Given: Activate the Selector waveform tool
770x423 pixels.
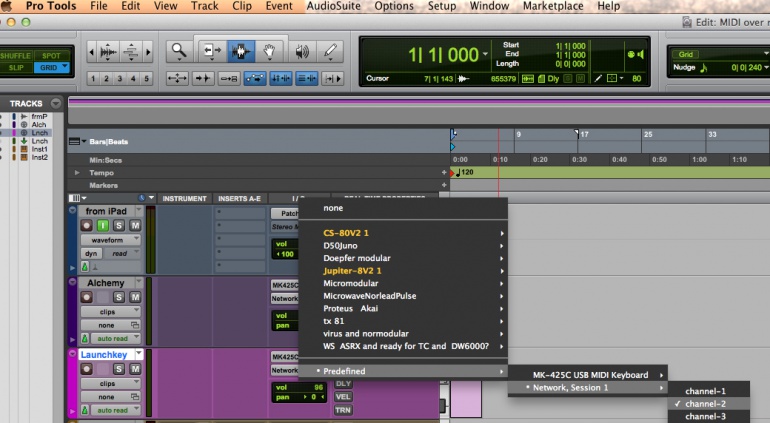Looking at the screenshot, I should pos(241,51).
